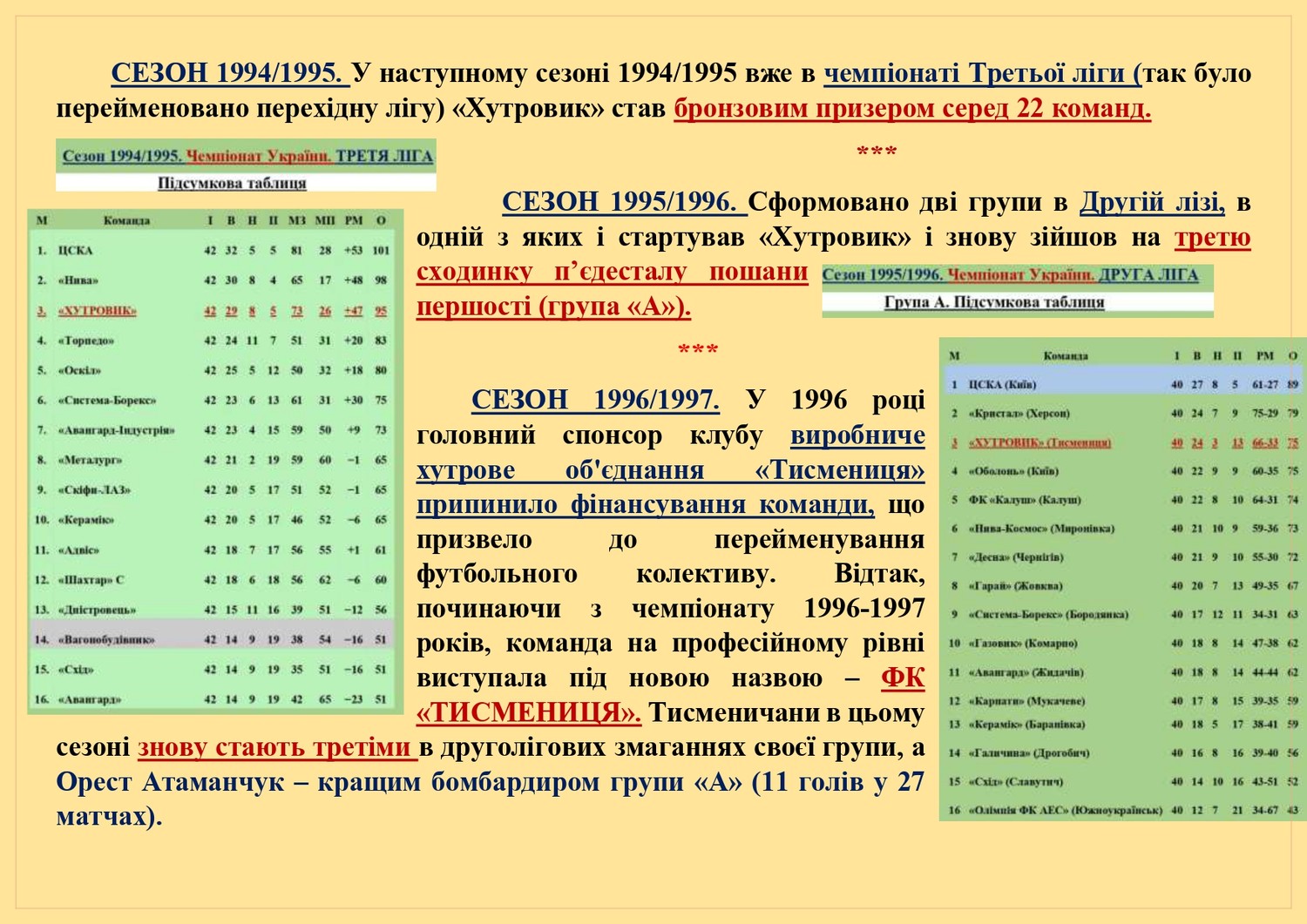Click the underlined word "виробниче"
The width and height of the screenshot is (1307, 924).
click(857, 435)
